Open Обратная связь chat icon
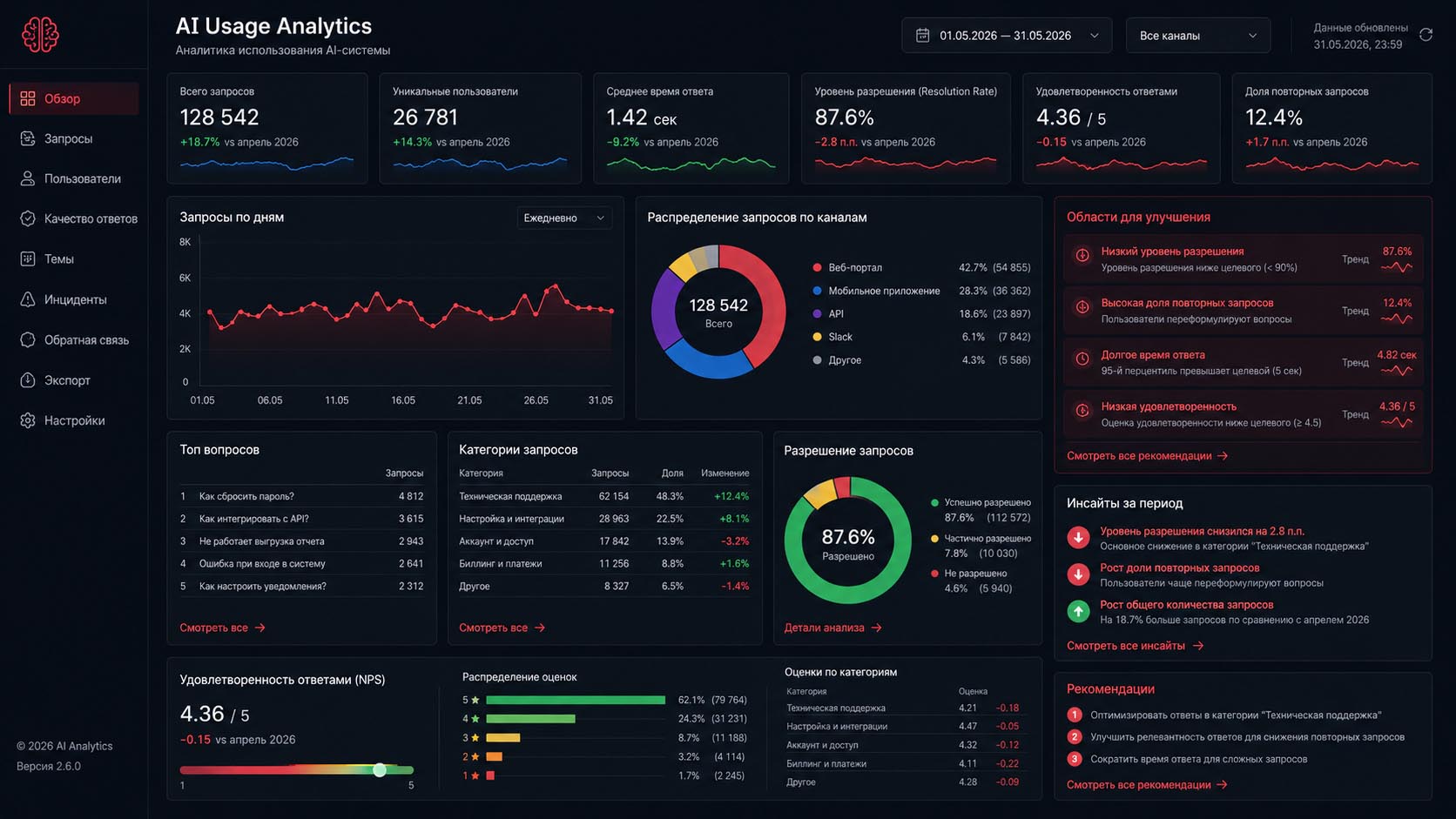 pos(28,339)
